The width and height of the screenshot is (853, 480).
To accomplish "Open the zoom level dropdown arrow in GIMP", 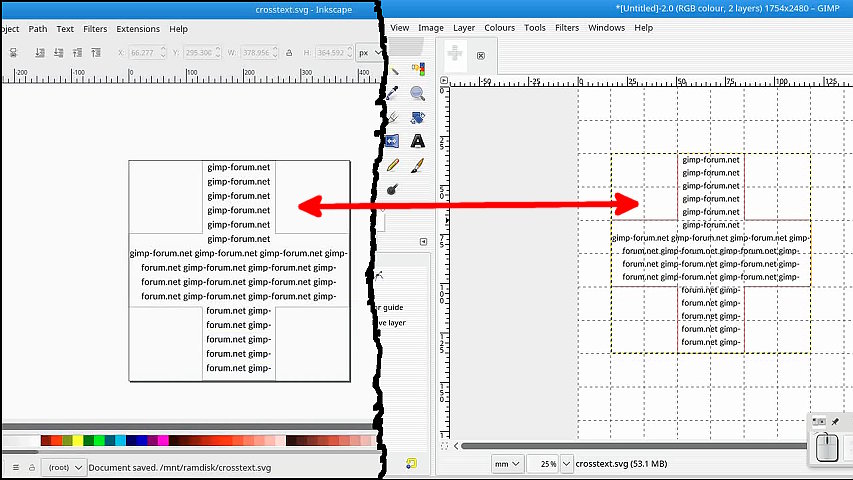I will pyautogui.click(x=566, y=464).
